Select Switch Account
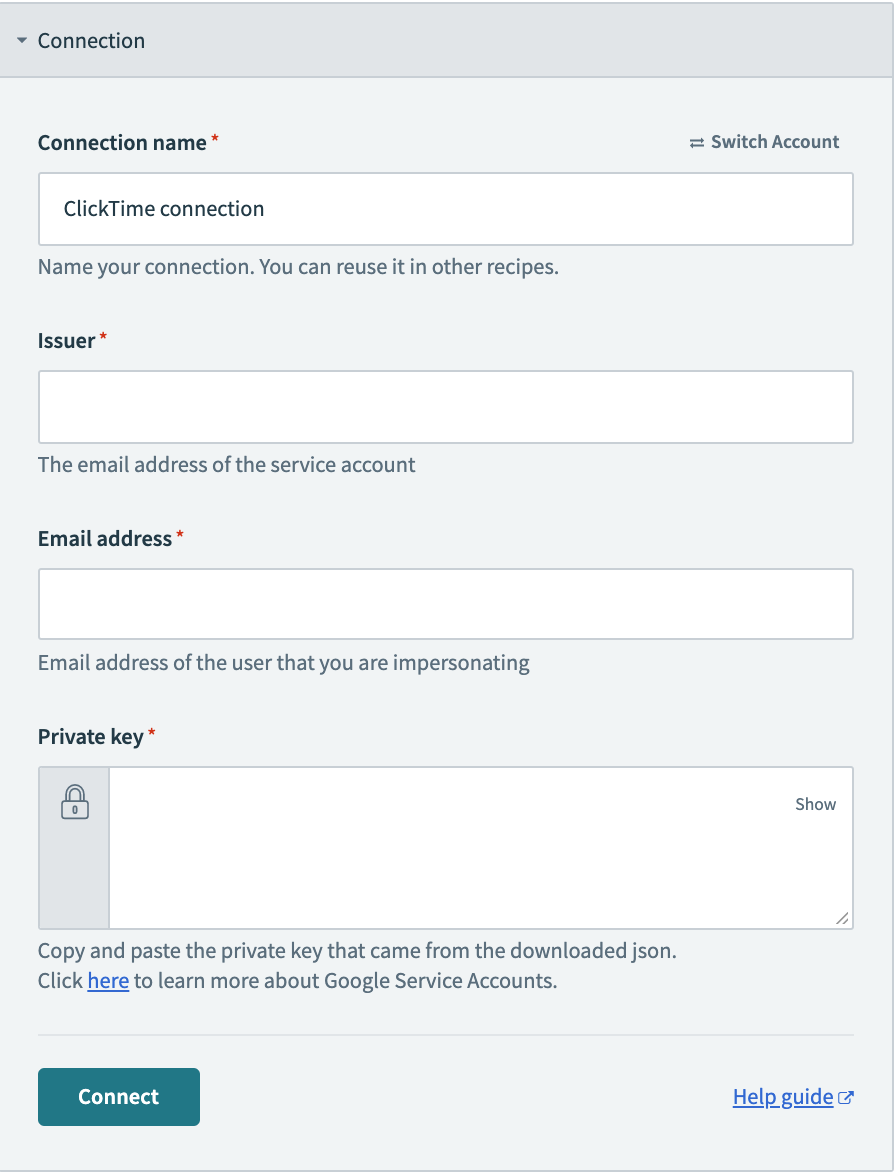This screenshot has width=896, height=1176. (774, 141)
